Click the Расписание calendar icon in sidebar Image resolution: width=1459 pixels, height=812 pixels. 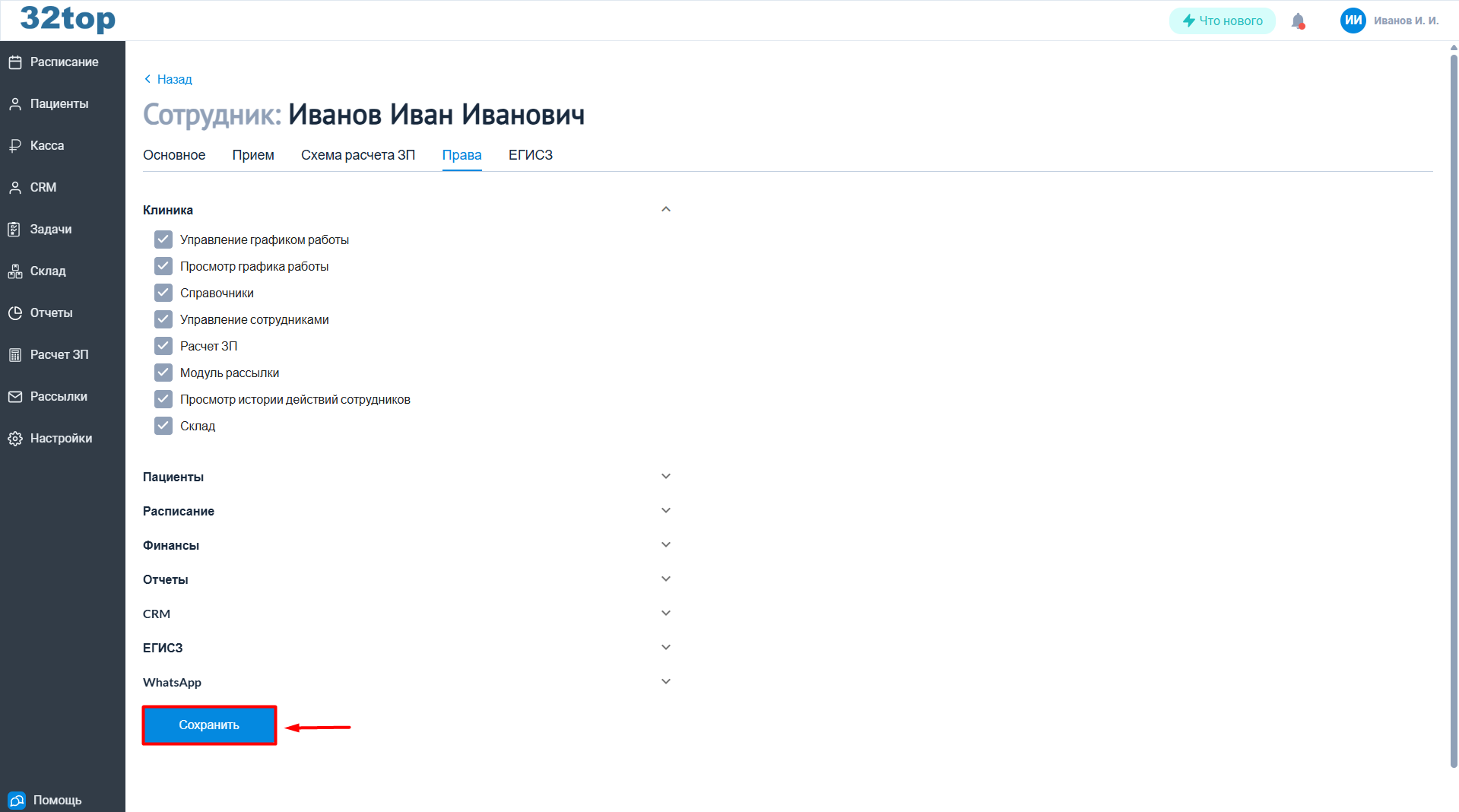[x=15, y=62]
